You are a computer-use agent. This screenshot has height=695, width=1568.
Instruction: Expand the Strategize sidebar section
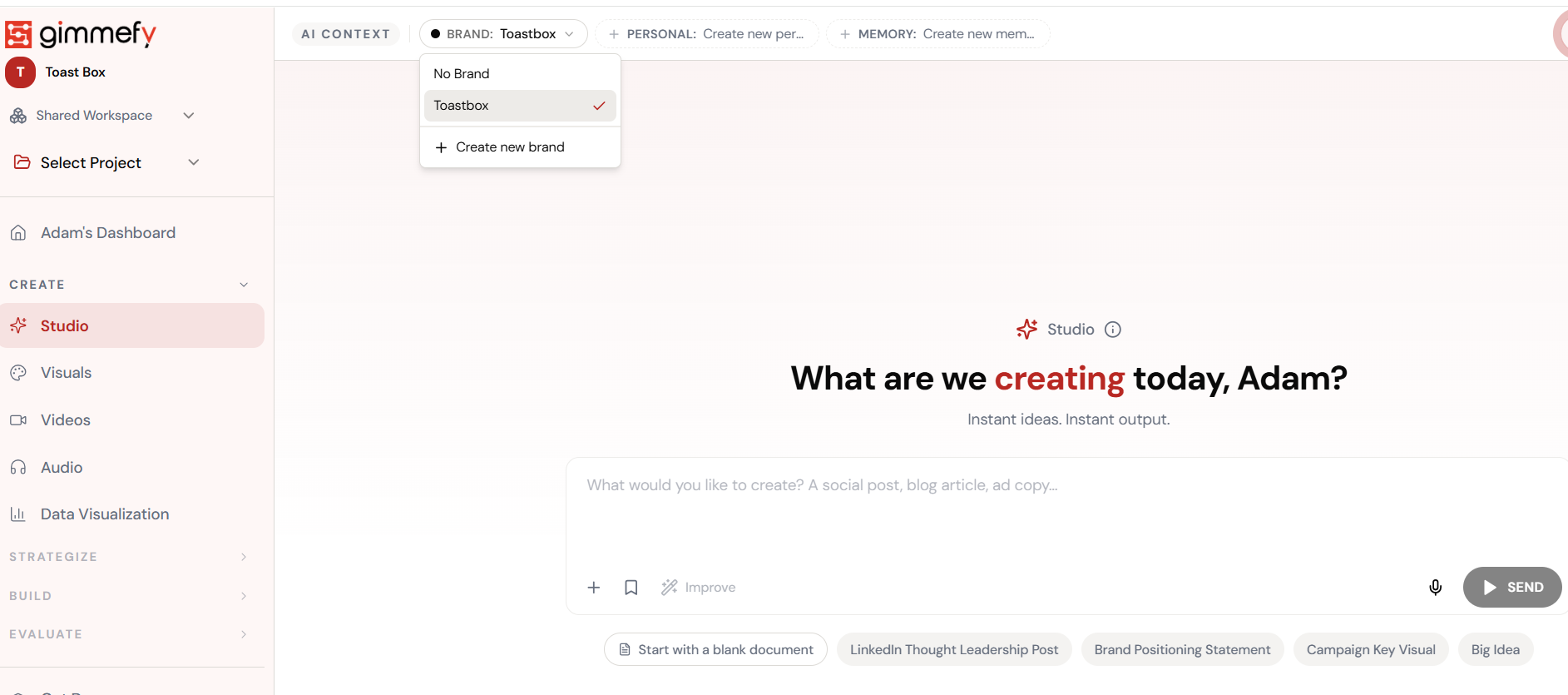129,557
